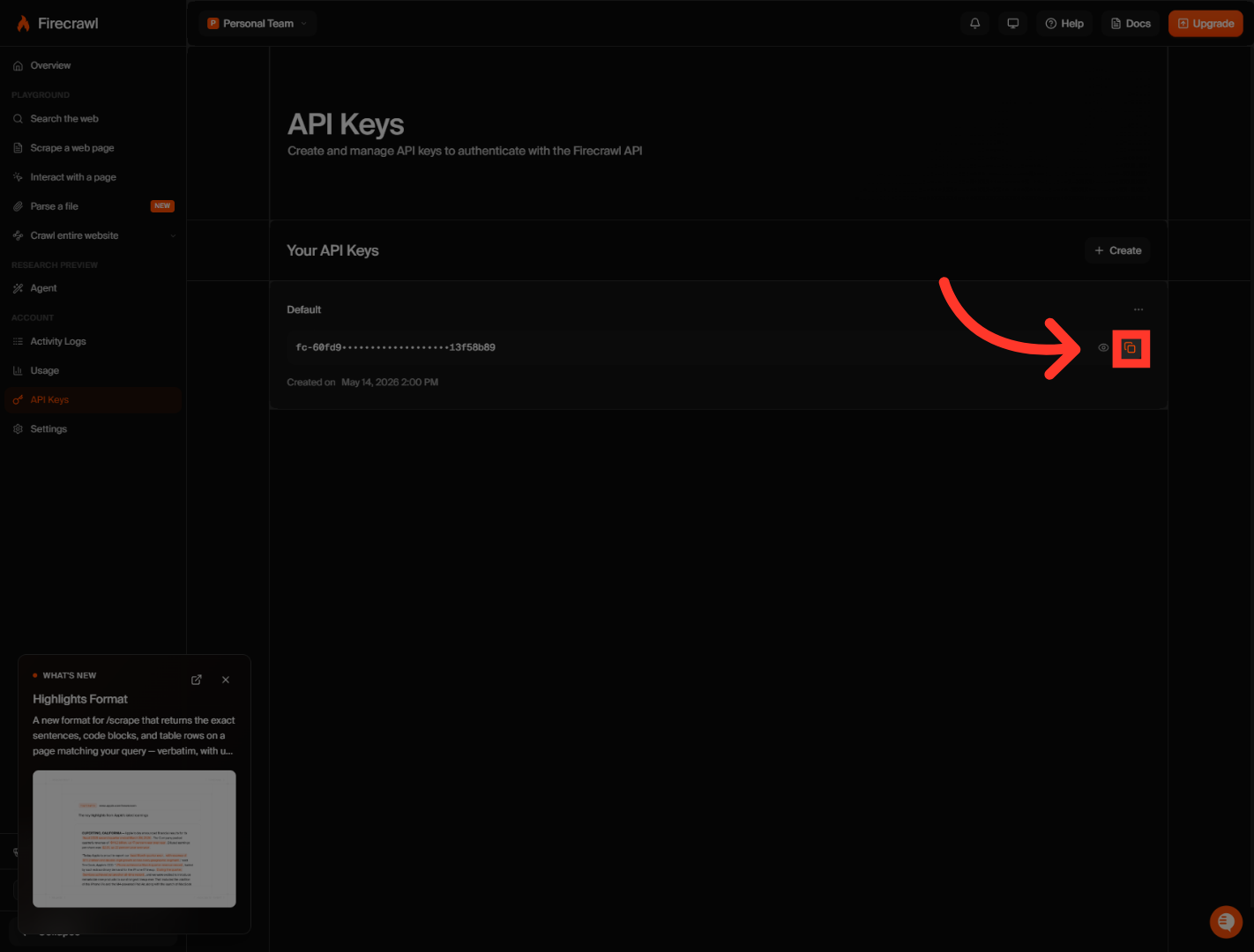Click the Overview home icon
1254x952 pixels.
click(x=18, y=66)
